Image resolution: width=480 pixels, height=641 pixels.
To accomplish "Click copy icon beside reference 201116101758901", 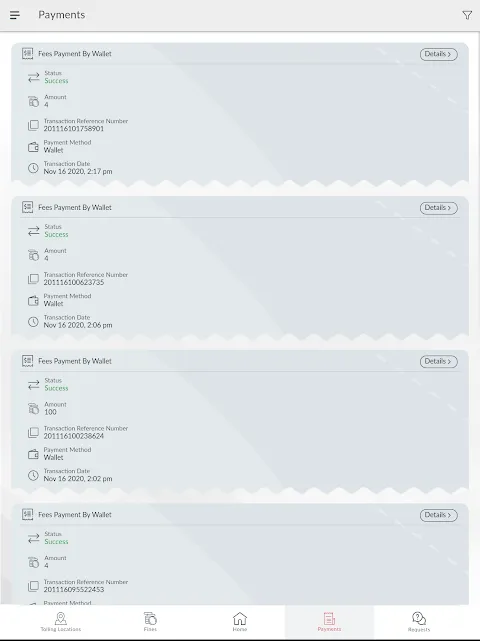I will click(33, 125).
